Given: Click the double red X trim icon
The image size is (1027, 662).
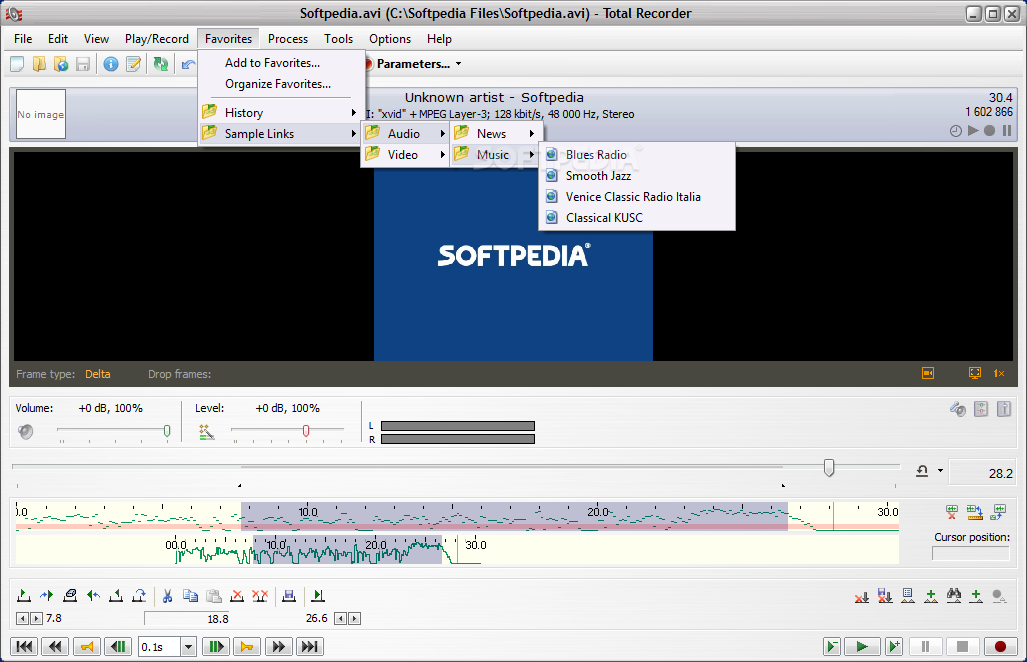Looking at the screenshot, I should (260, 596).
